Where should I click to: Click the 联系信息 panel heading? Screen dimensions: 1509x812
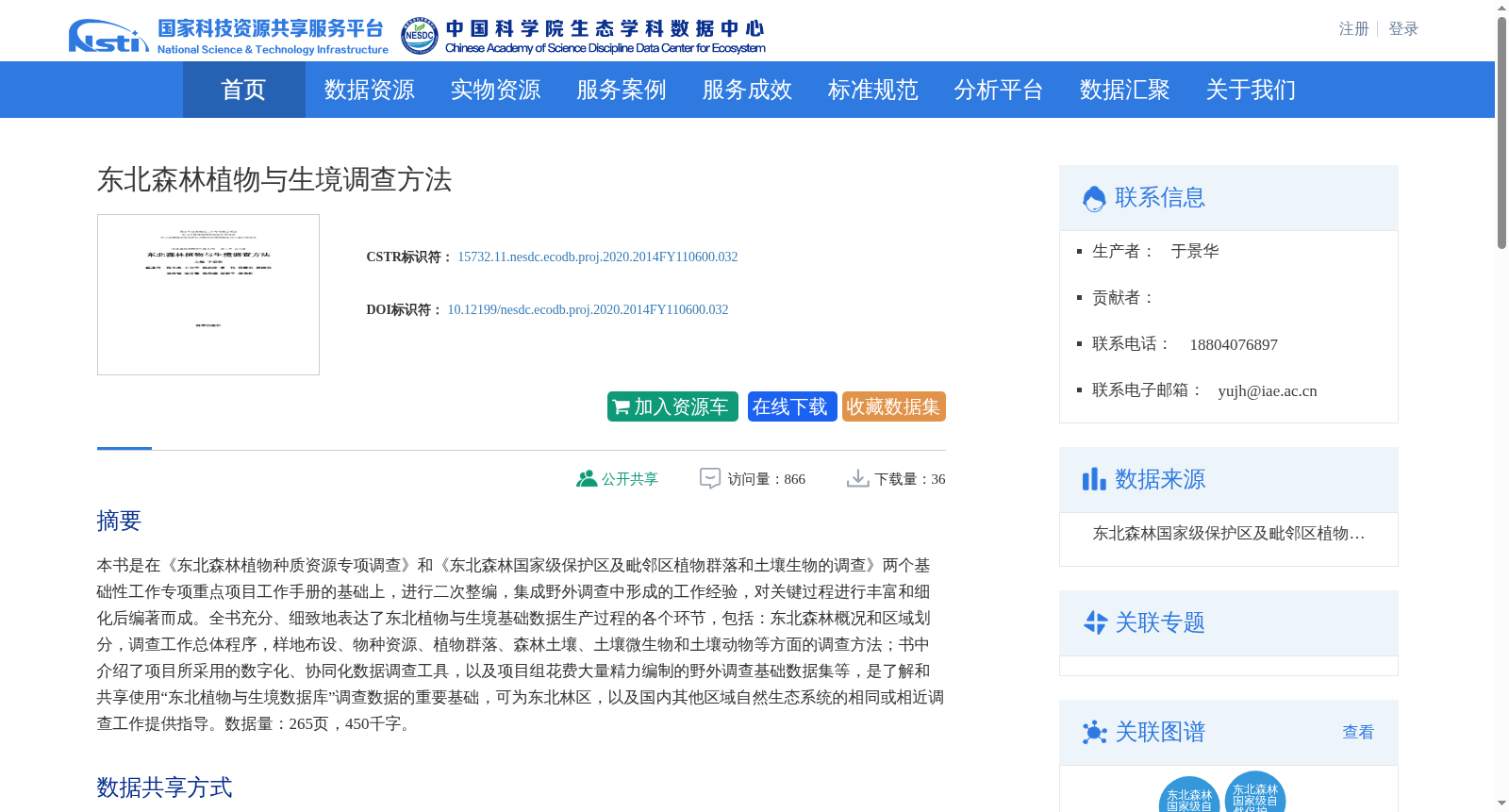(x=1160, y=198)
